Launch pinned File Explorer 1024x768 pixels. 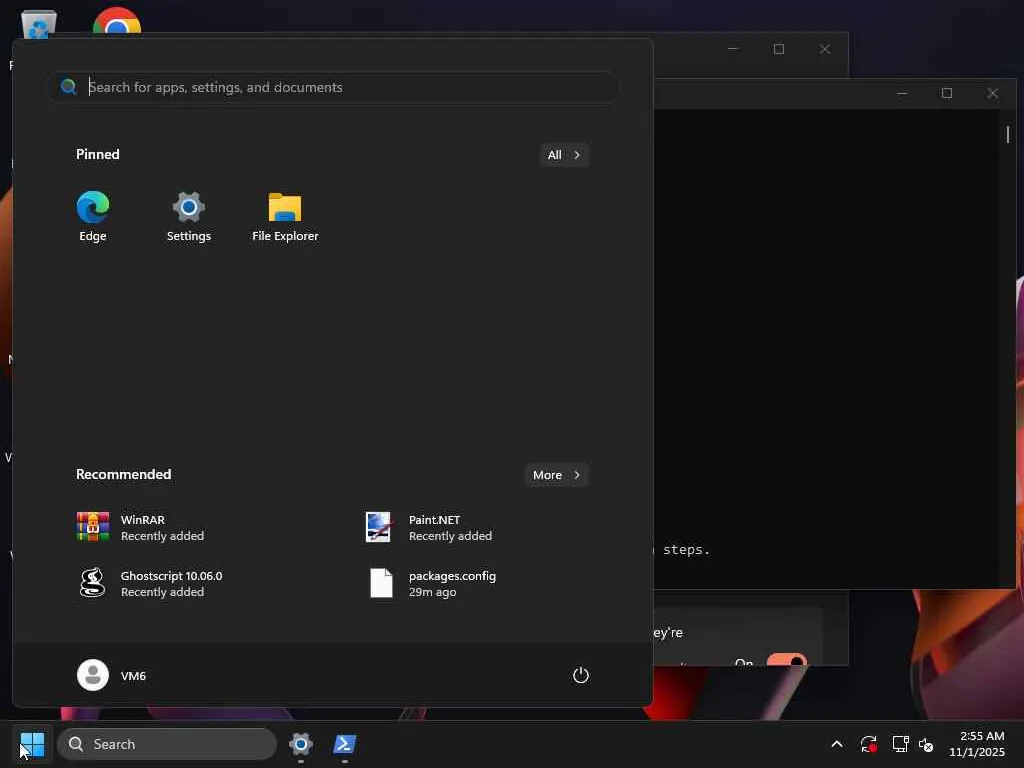[x=285, y=217]
